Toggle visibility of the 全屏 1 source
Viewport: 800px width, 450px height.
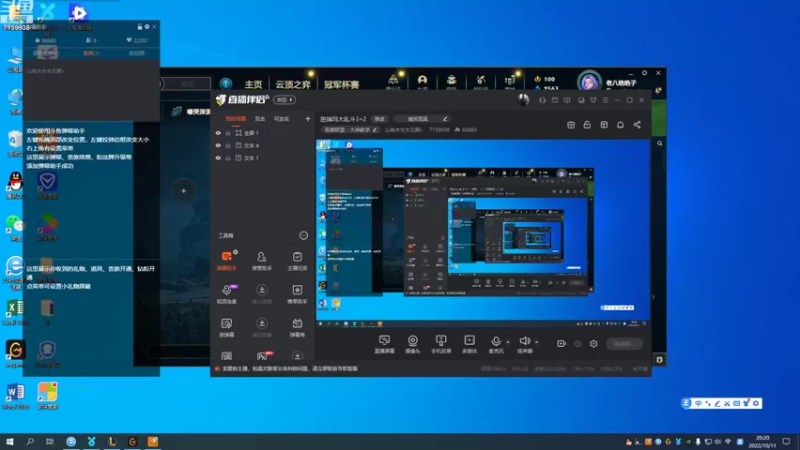(x=218, y=133)
